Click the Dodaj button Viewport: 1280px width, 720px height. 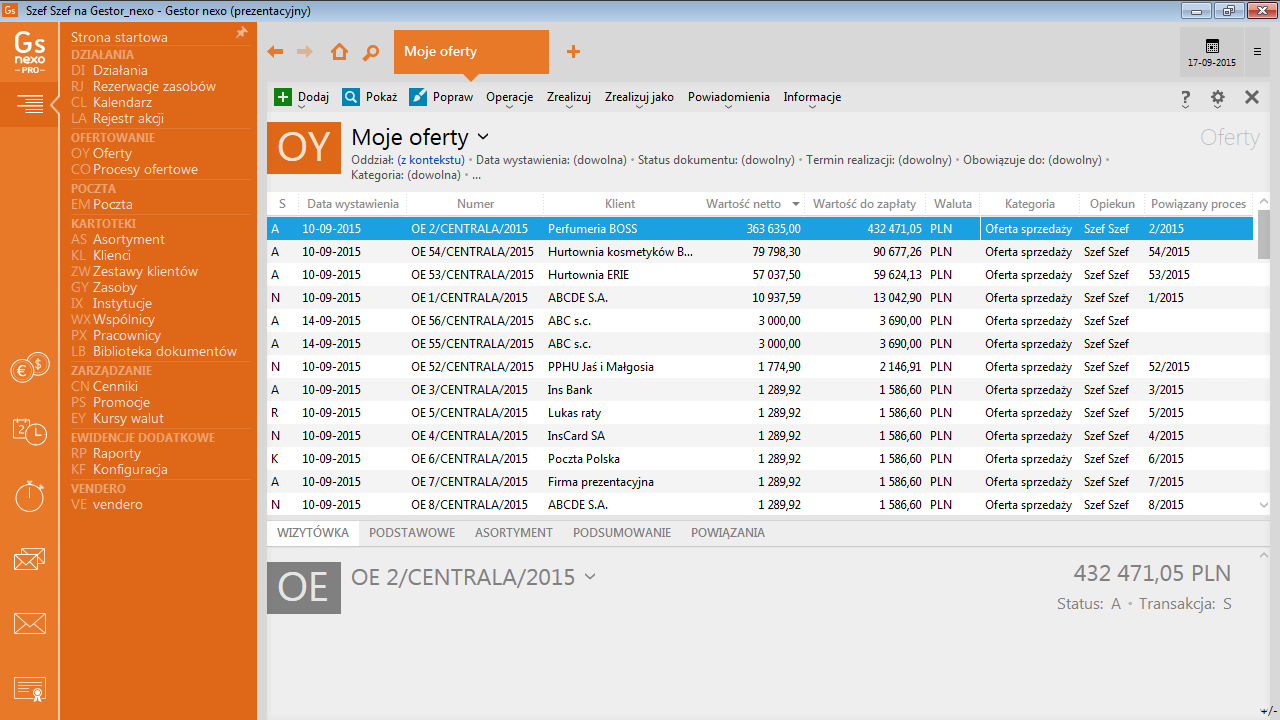[x=301, y=98]
